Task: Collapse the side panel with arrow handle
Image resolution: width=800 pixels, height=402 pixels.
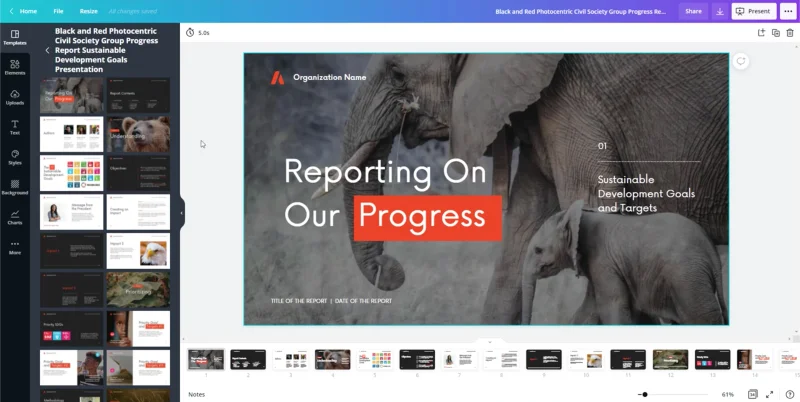Action: (182, 213)
